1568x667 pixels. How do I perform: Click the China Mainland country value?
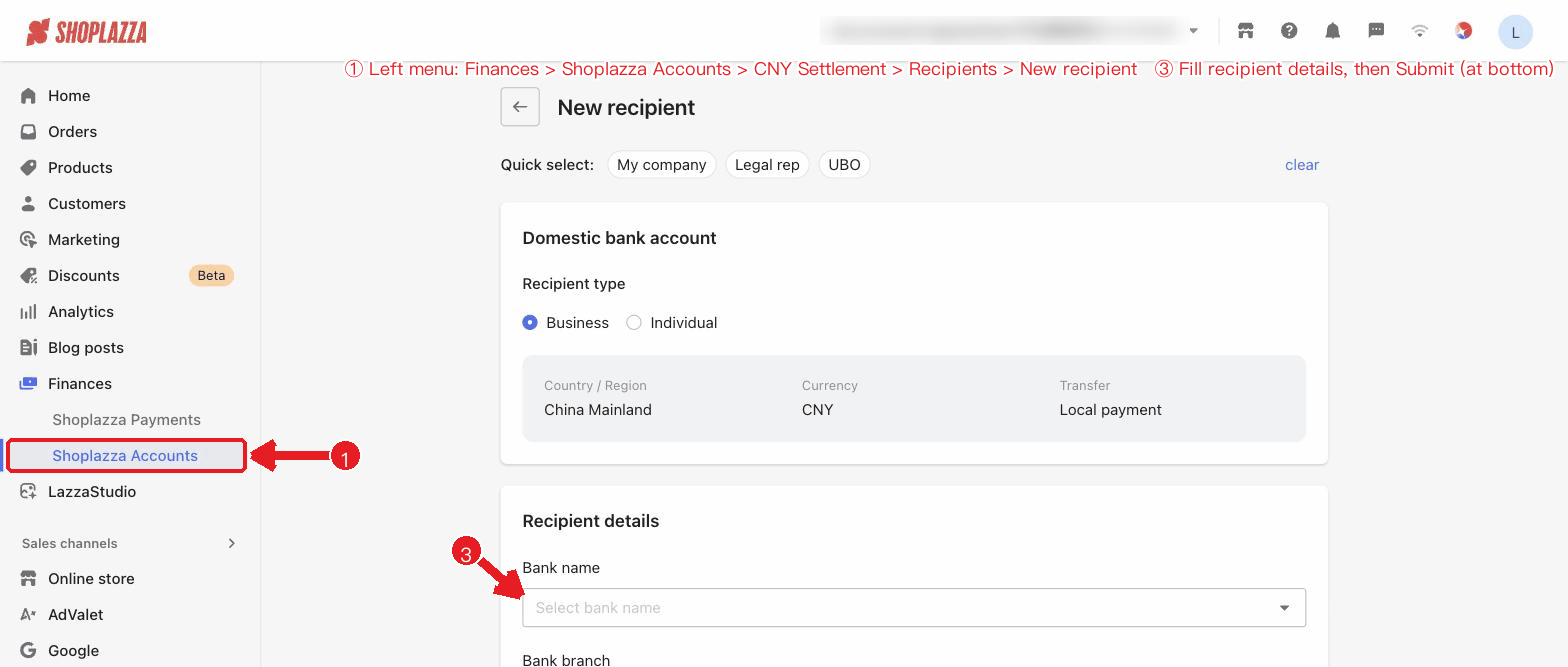click(598, 410)
